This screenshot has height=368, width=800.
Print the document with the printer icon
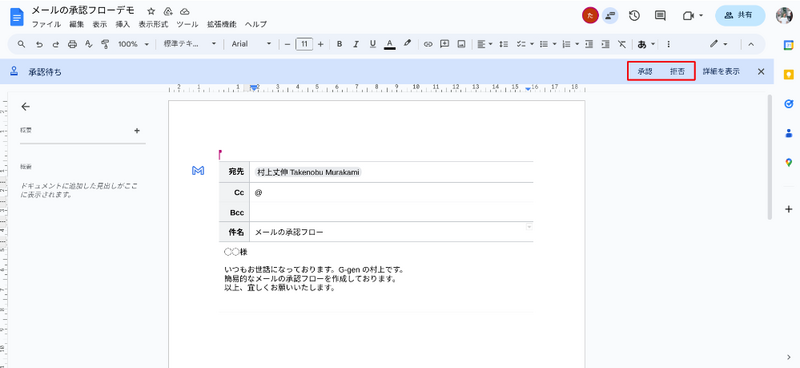click(x=72, y=44)
